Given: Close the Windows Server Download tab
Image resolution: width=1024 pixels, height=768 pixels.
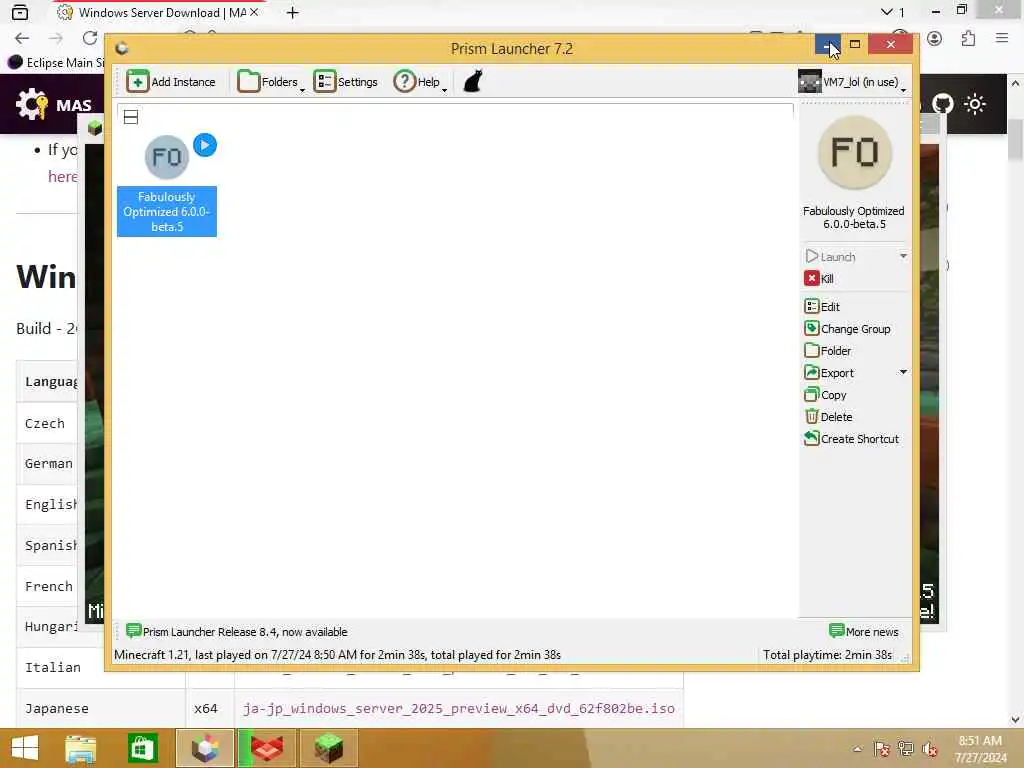Looking at the screenshot, I should [255, 12].
